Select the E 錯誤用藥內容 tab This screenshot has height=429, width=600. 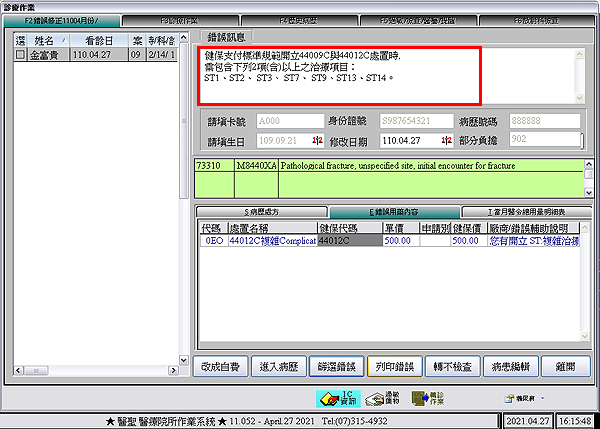point(394,212)
